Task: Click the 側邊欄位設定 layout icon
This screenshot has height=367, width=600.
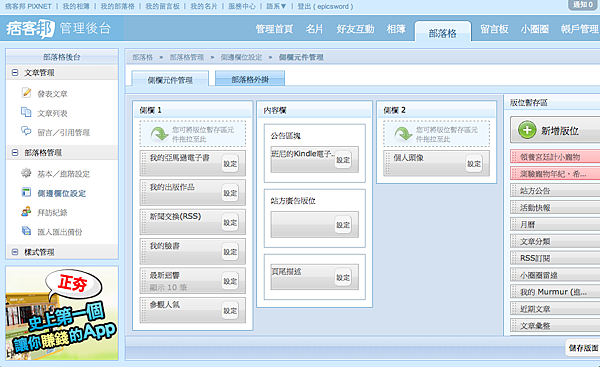Action: [26, 192]
